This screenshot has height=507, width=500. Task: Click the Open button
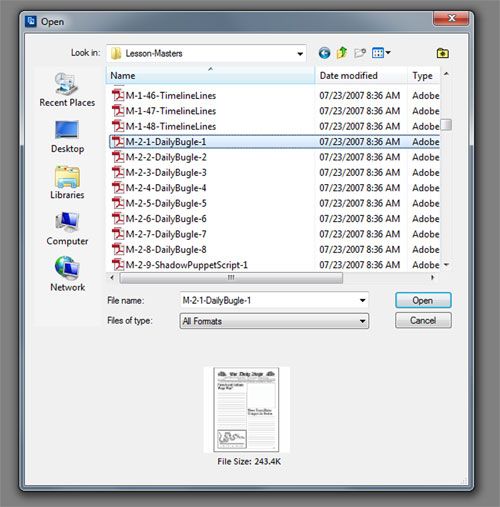423,300
